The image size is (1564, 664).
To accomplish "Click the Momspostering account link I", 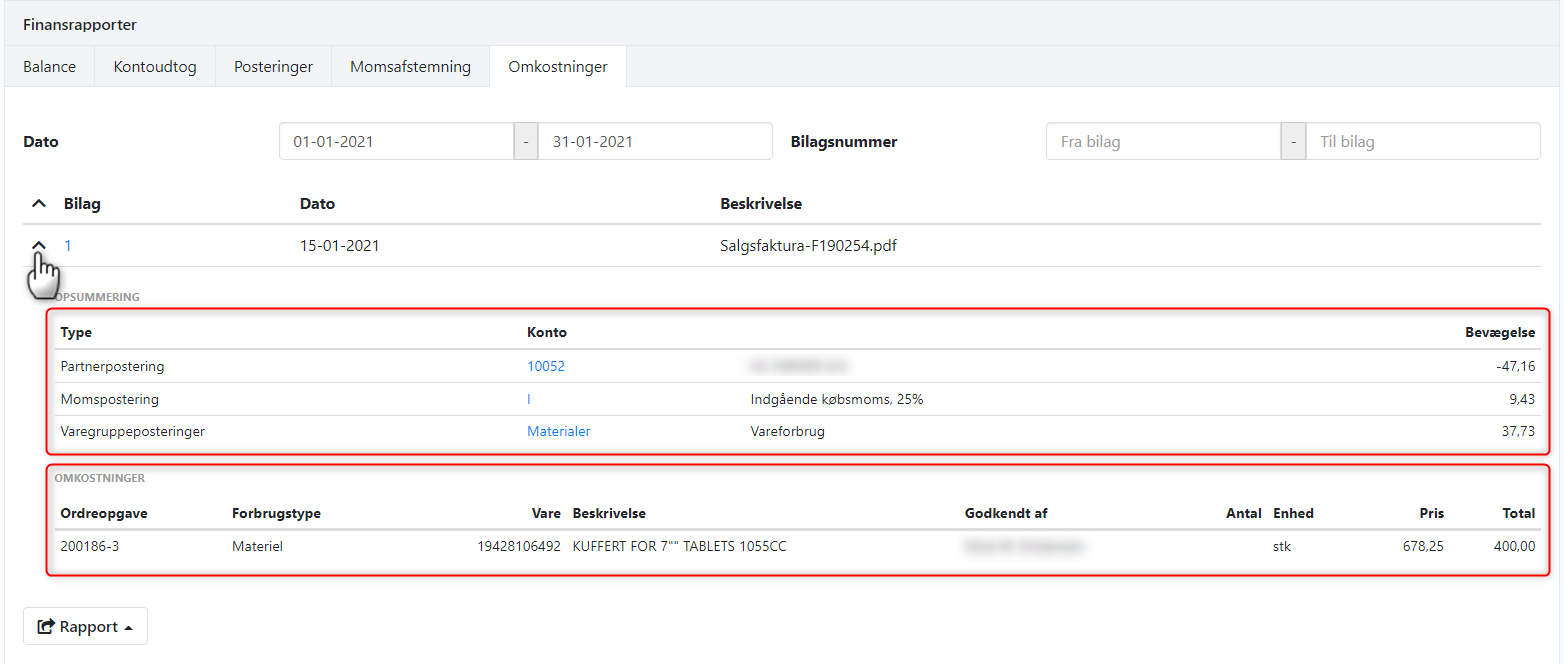I will [529, 400].
